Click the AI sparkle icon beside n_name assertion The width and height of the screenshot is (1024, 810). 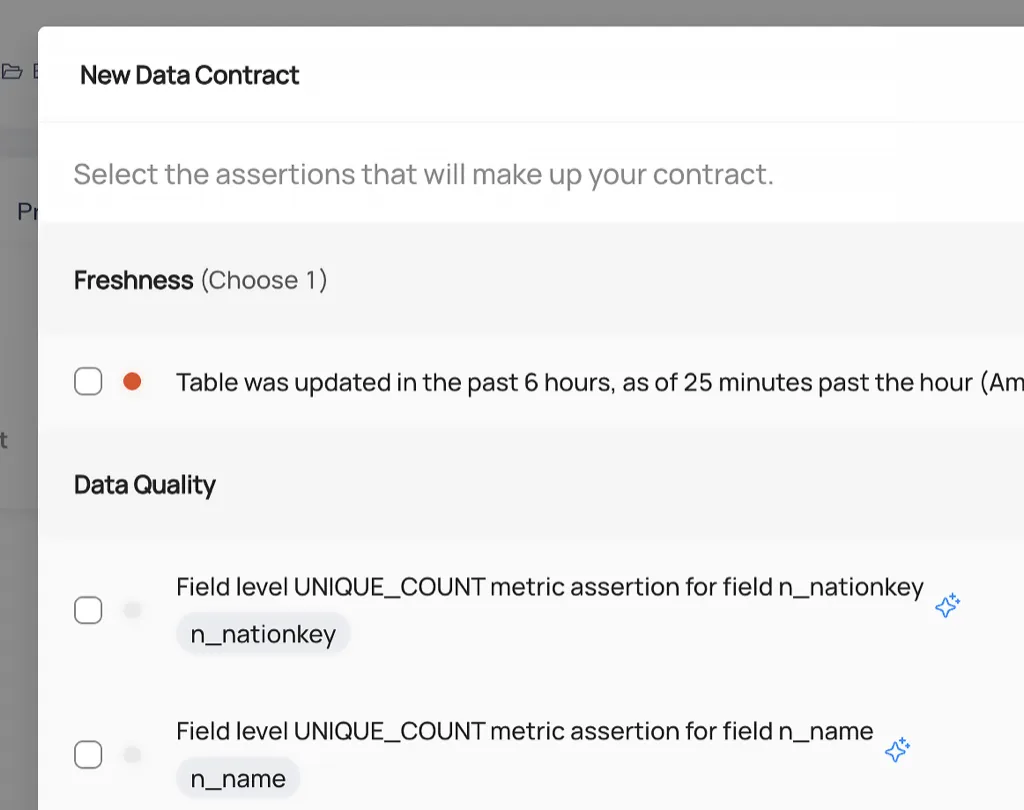point(897,750)
